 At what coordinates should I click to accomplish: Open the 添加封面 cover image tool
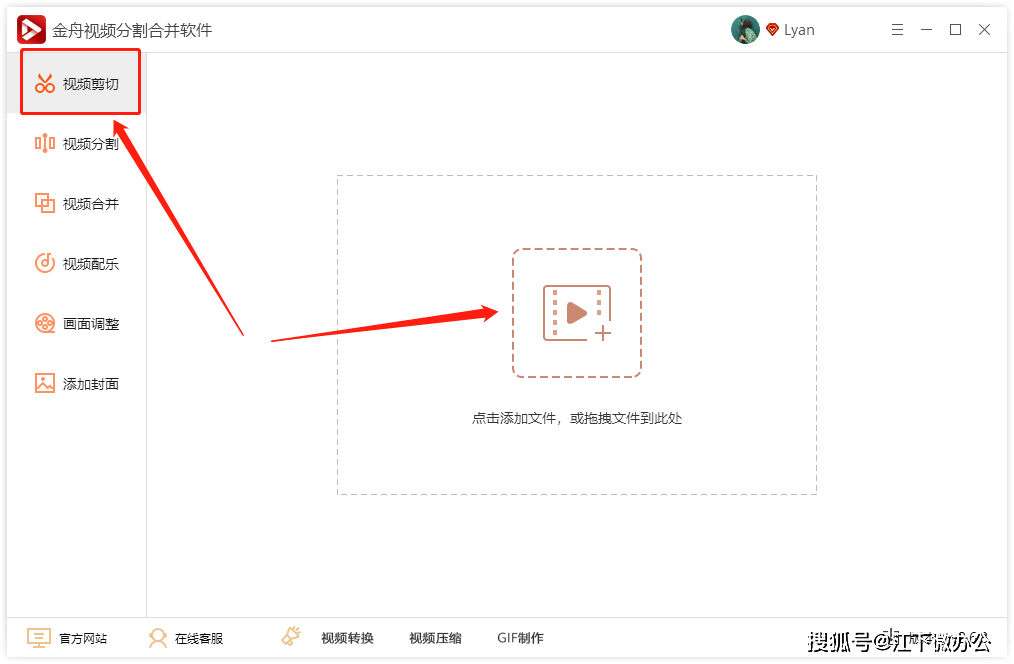77,383
